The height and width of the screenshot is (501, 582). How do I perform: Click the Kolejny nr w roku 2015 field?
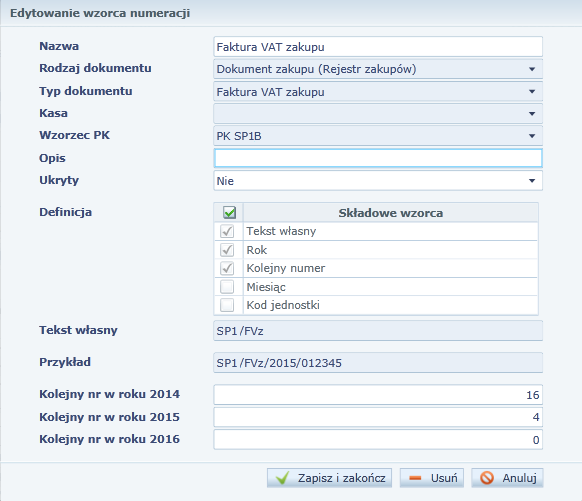[x=378, y=417]
